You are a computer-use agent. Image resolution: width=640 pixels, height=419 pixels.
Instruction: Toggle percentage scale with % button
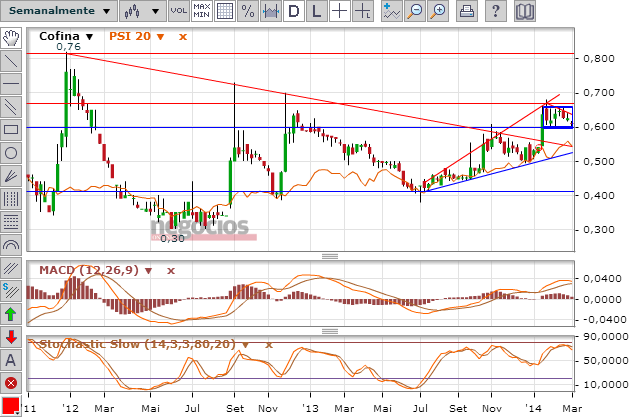[x=248, y=11]
